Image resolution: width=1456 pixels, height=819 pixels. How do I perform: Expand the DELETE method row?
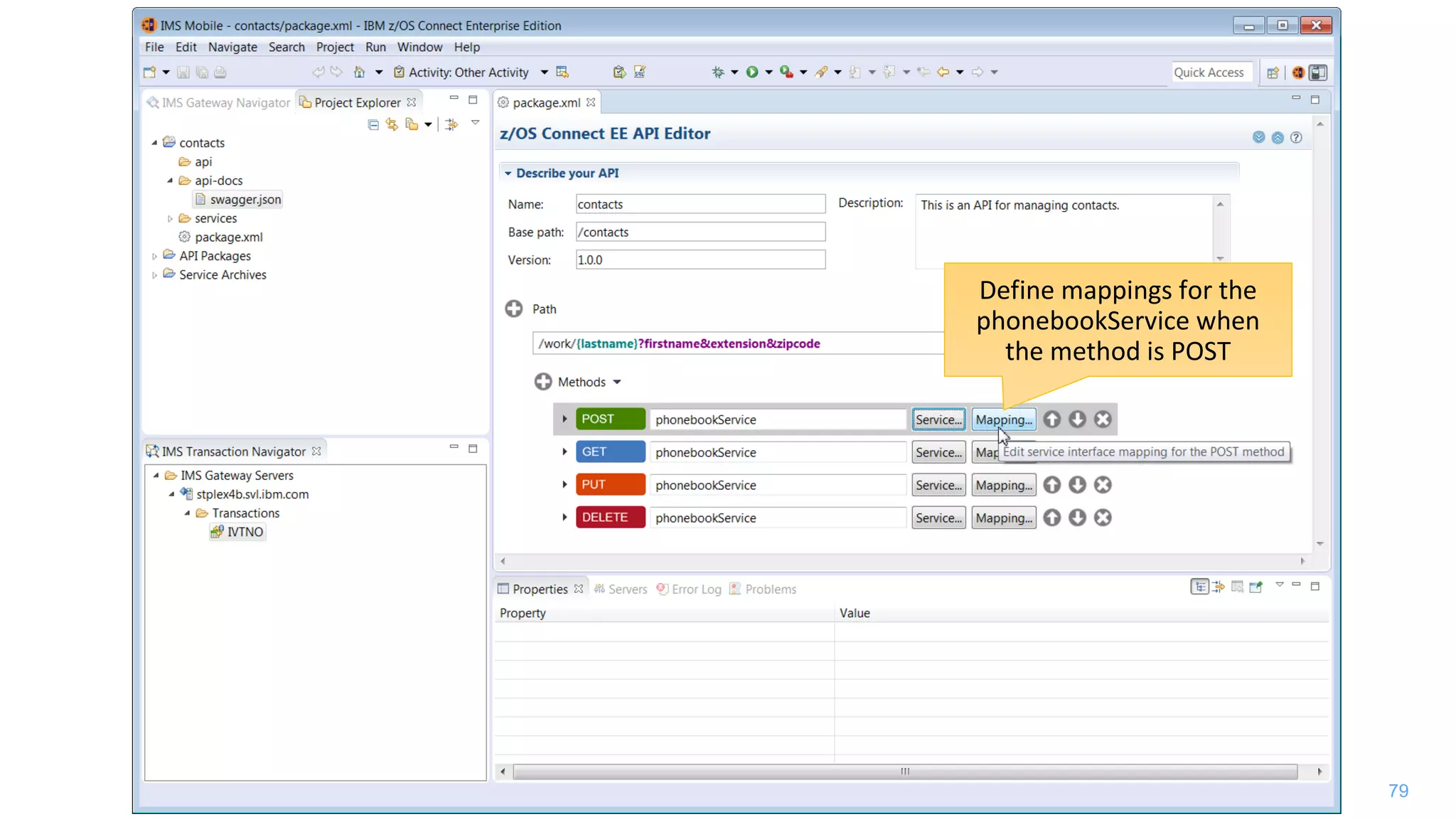click(x=564, y=517)
